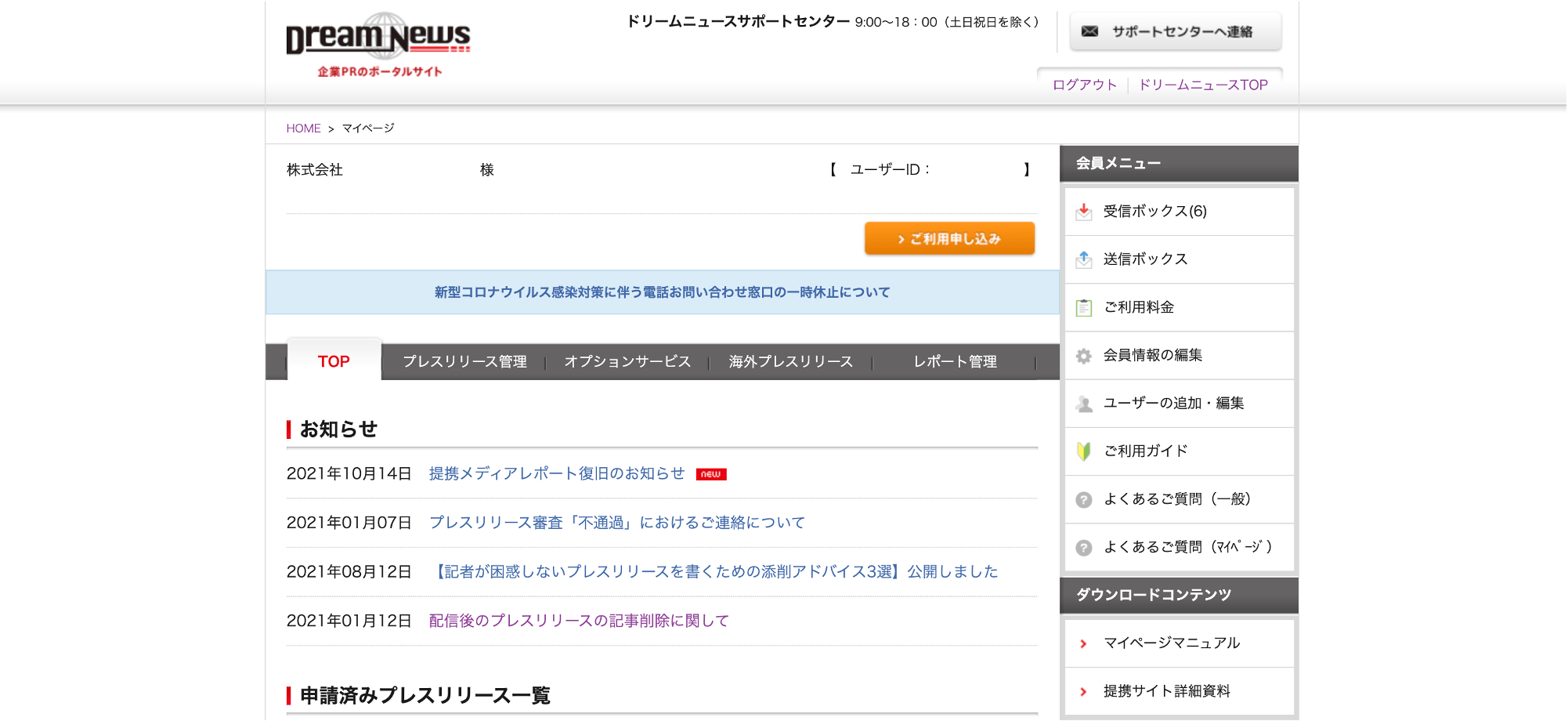Click the inbox download arrow icon

point(1084,212)
